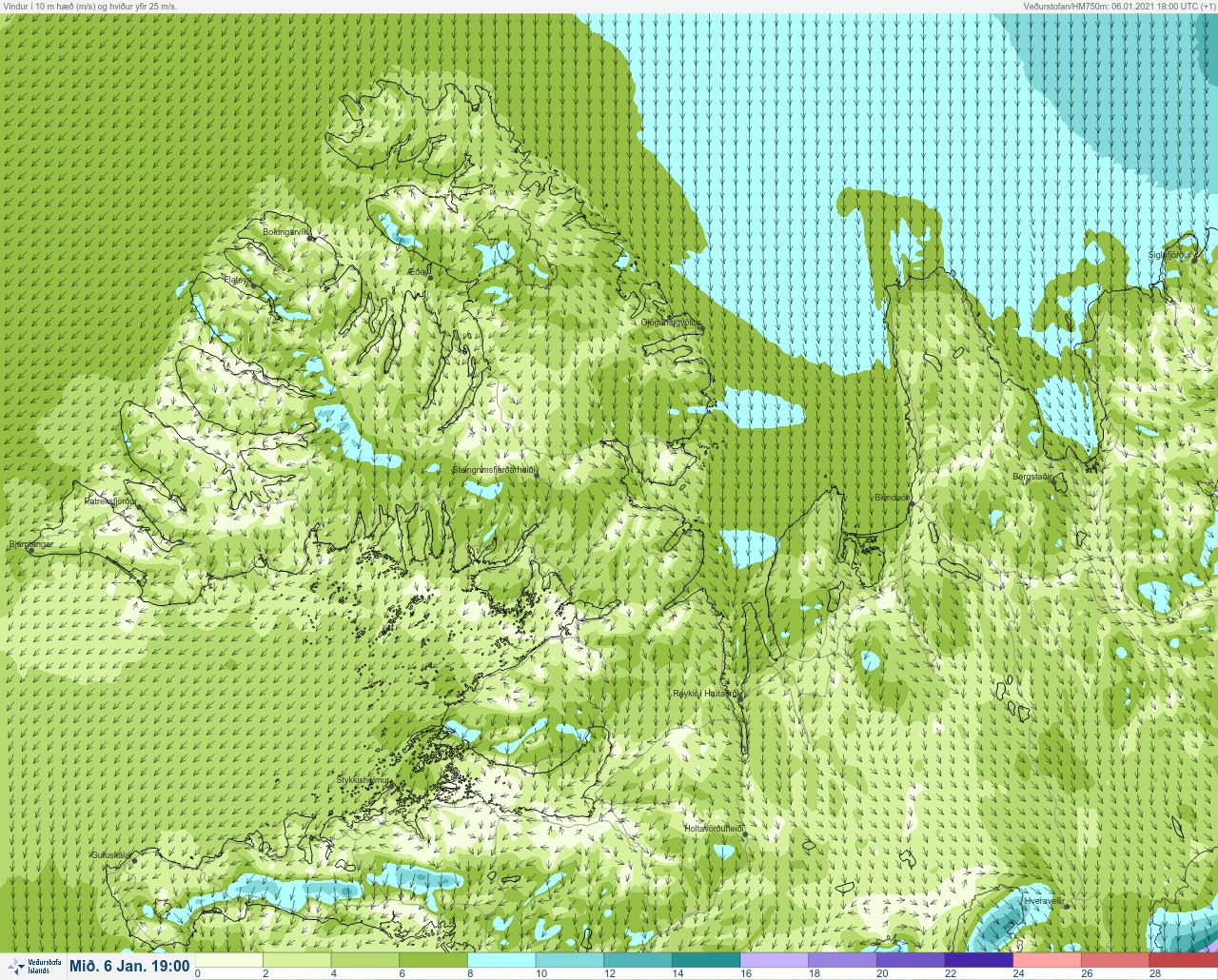
Task: Click the Bergstaðir station label
Action: pyautogui.click(x=1032, y=476)
